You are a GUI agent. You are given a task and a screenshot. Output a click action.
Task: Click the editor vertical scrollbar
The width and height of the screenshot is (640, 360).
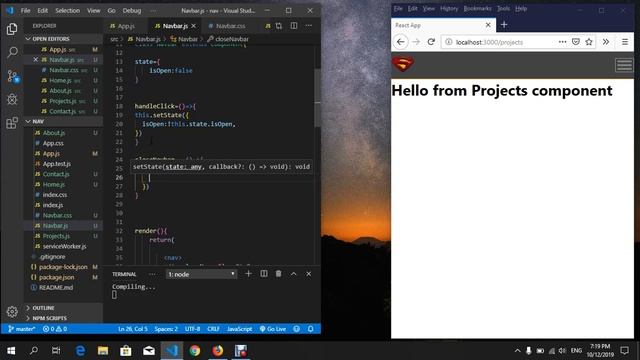pos(318,98)
